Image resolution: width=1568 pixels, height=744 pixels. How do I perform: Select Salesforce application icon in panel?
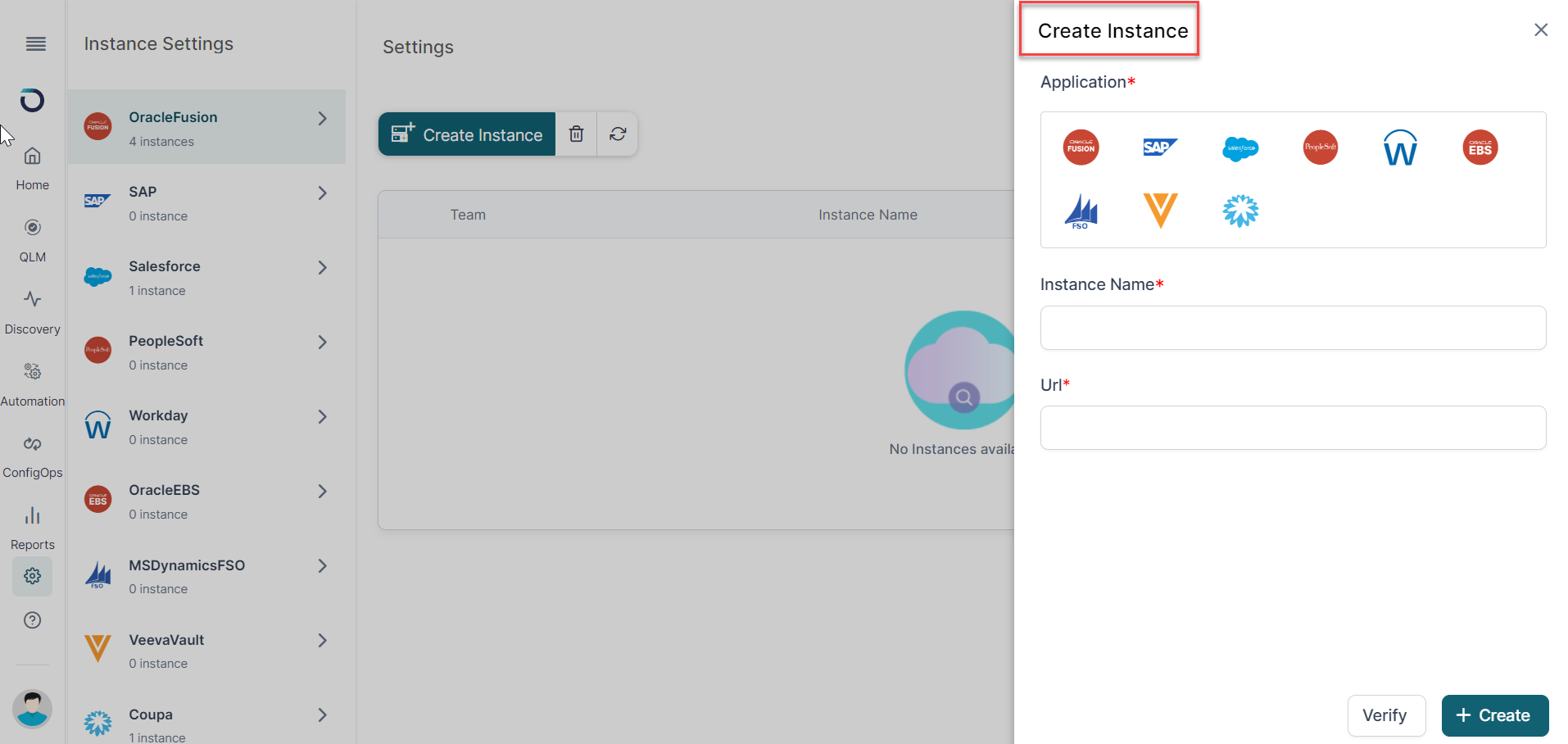pos(1240,148)
